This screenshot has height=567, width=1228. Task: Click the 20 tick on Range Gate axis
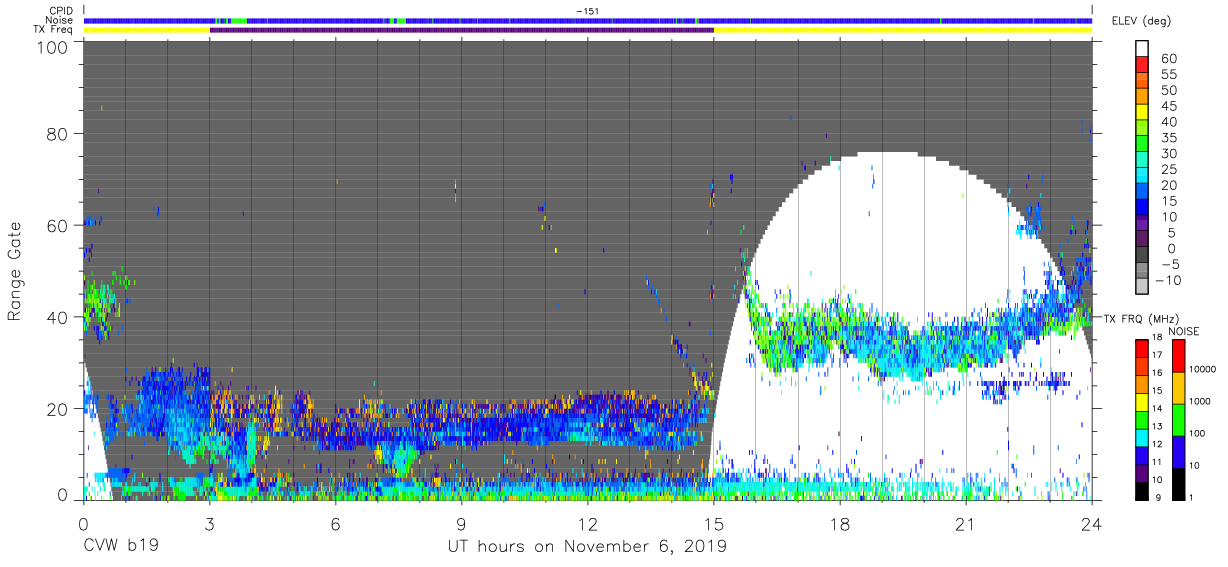click(x=58, y=409)
